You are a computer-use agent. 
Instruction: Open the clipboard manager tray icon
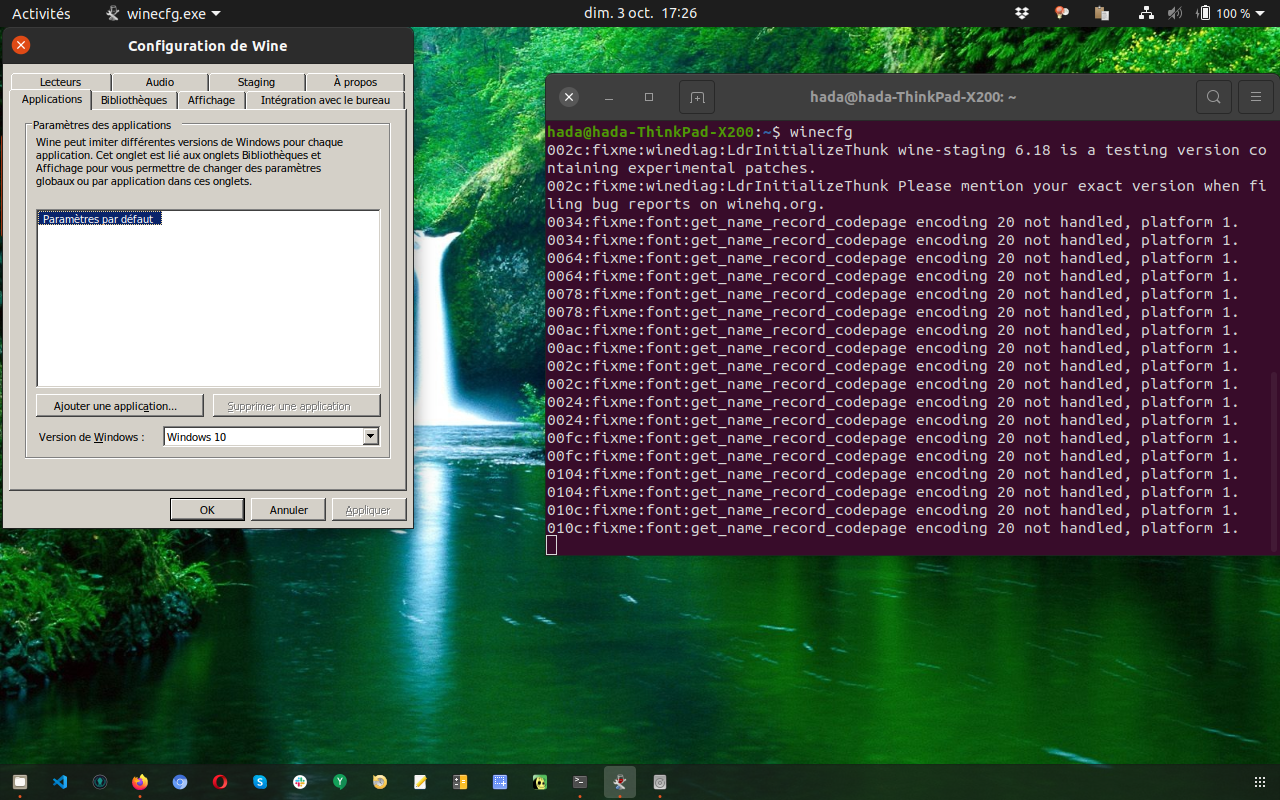pyautogui.click(x=1102, y=13)
